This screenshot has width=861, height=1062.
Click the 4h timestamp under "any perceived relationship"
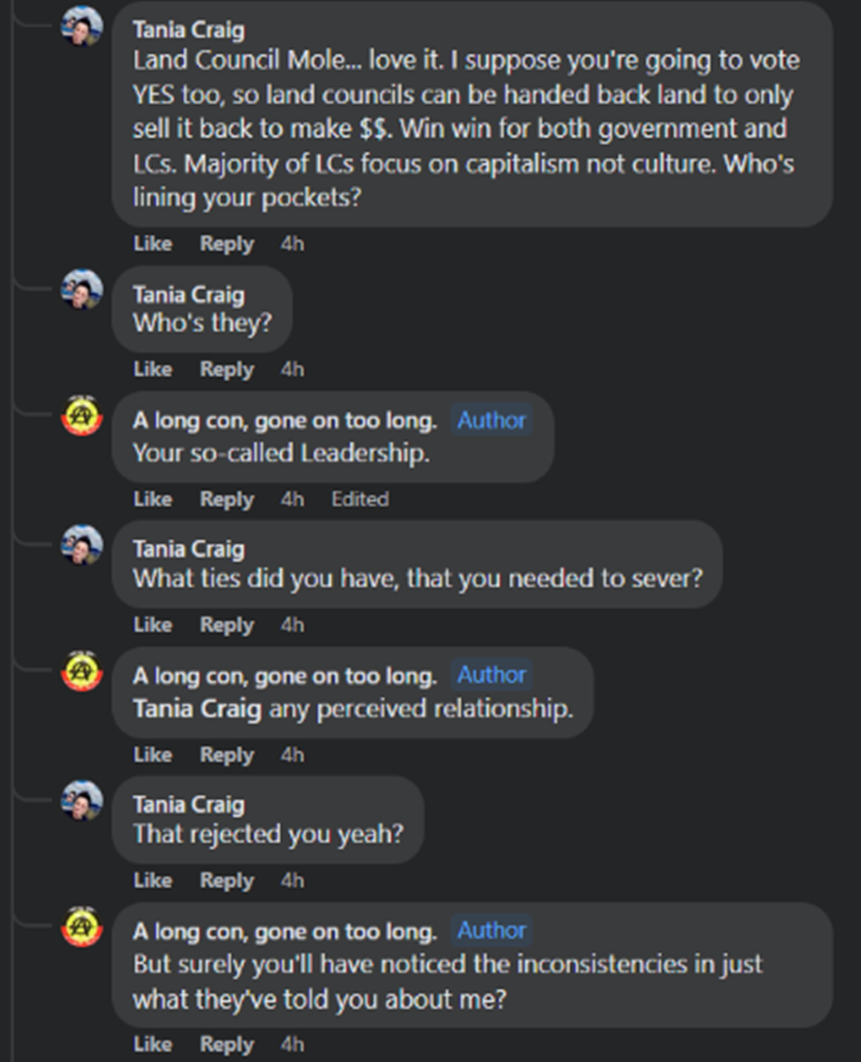[x=292, y=754]
